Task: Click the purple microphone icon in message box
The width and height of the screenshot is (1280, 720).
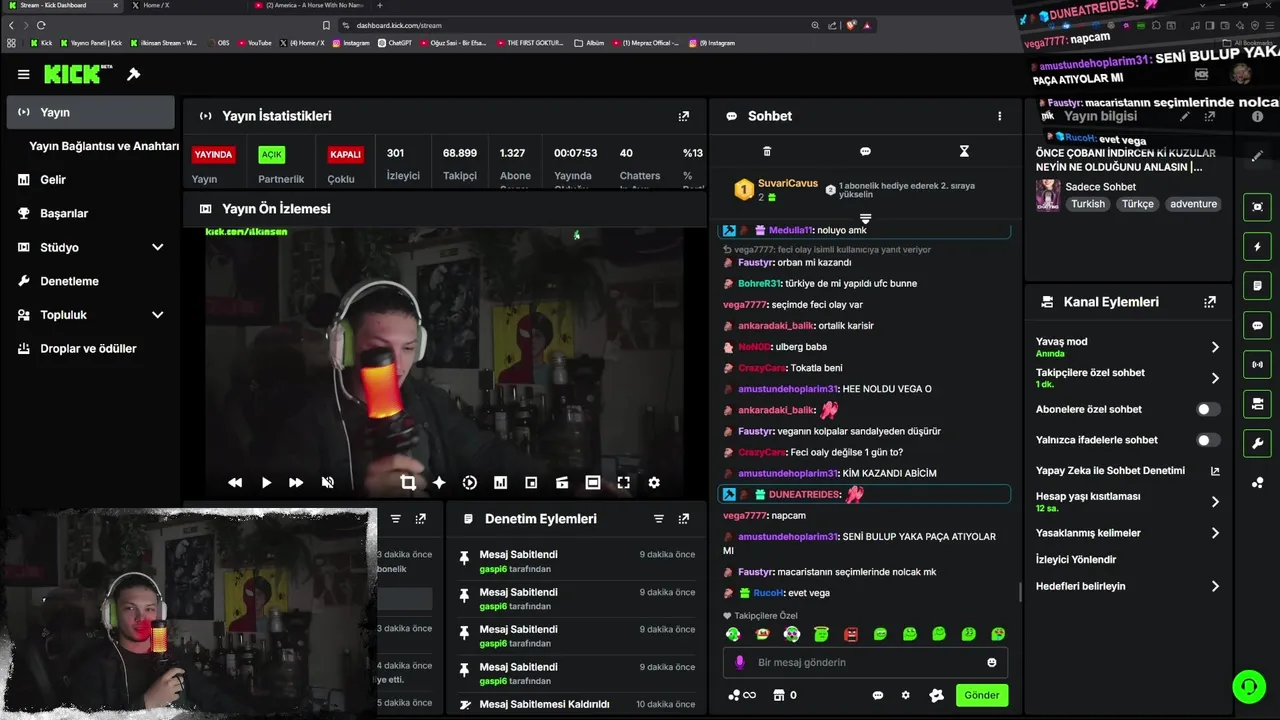Action: click(x=740, y=662)
